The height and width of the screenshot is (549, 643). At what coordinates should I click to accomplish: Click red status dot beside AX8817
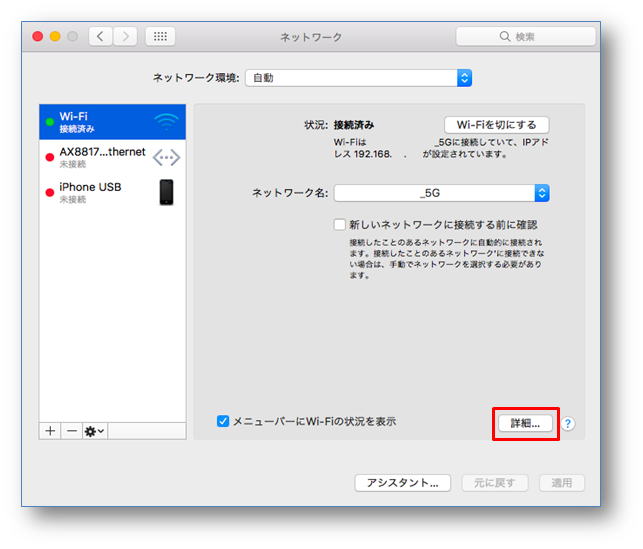[x=50, y=157]
